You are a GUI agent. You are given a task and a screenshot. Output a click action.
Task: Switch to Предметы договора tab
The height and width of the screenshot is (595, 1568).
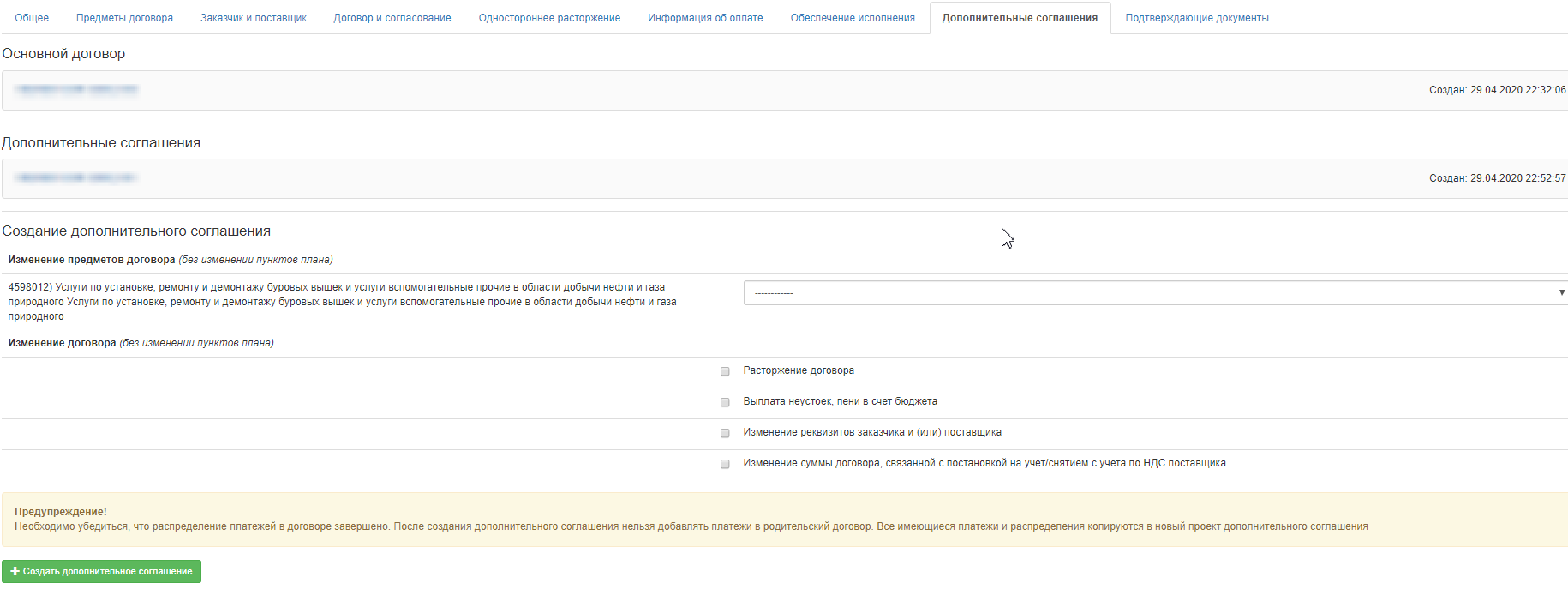(124, 18)
